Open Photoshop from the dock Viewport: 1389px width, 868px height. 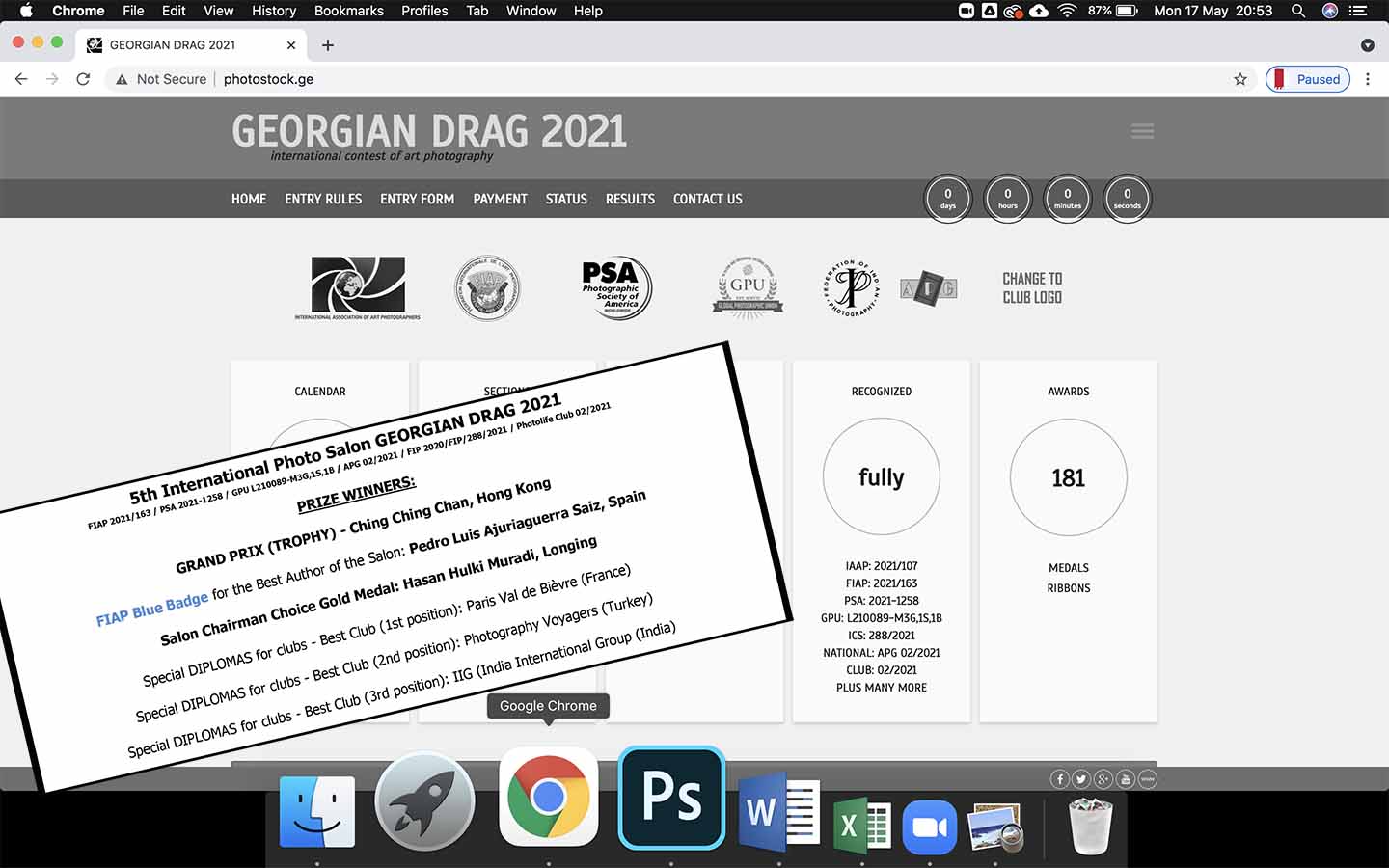coord(671,798)
